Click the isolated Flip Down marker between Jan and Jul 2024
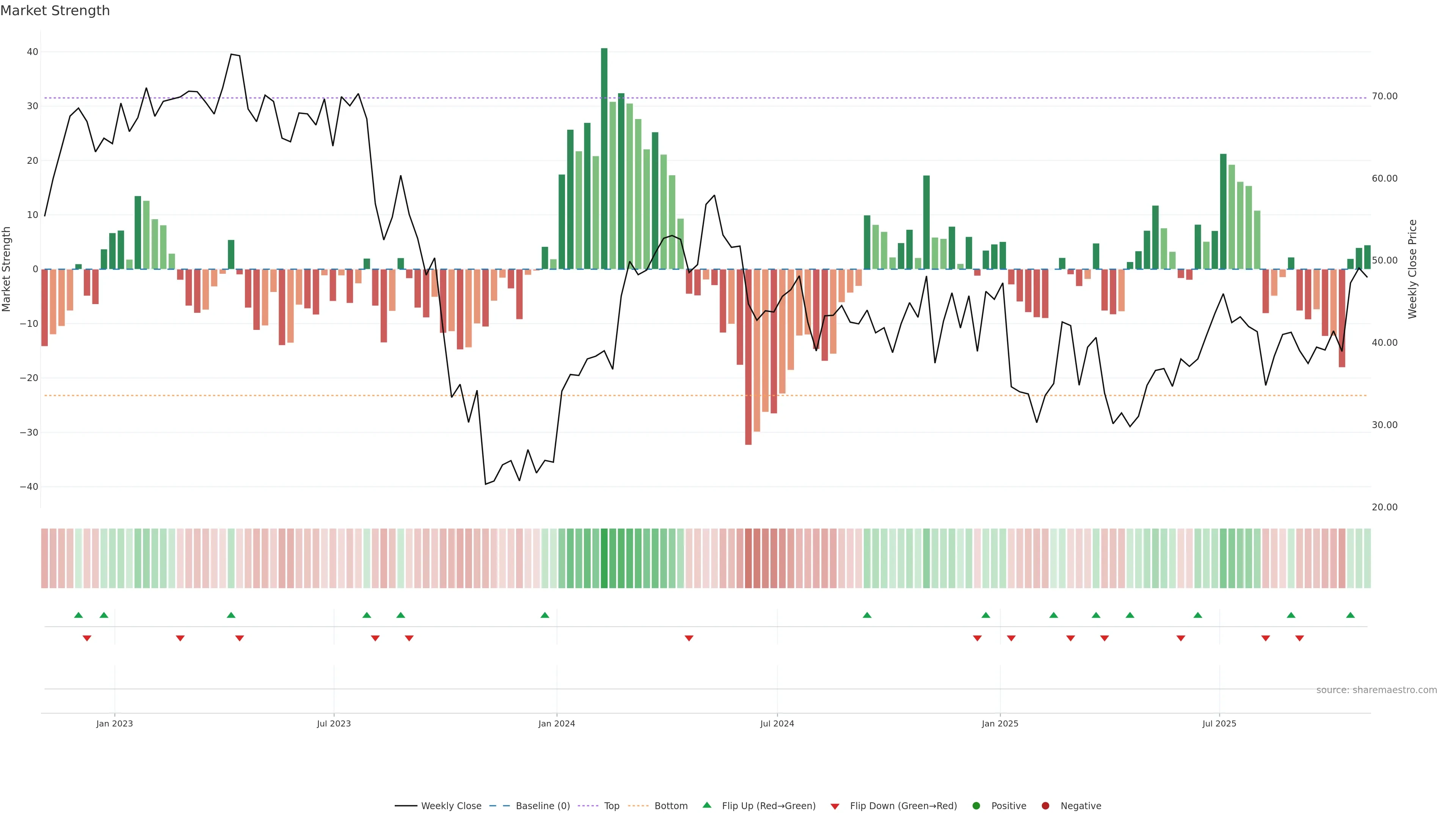Viewport: 1456px width, 819px height. [689, 638]
